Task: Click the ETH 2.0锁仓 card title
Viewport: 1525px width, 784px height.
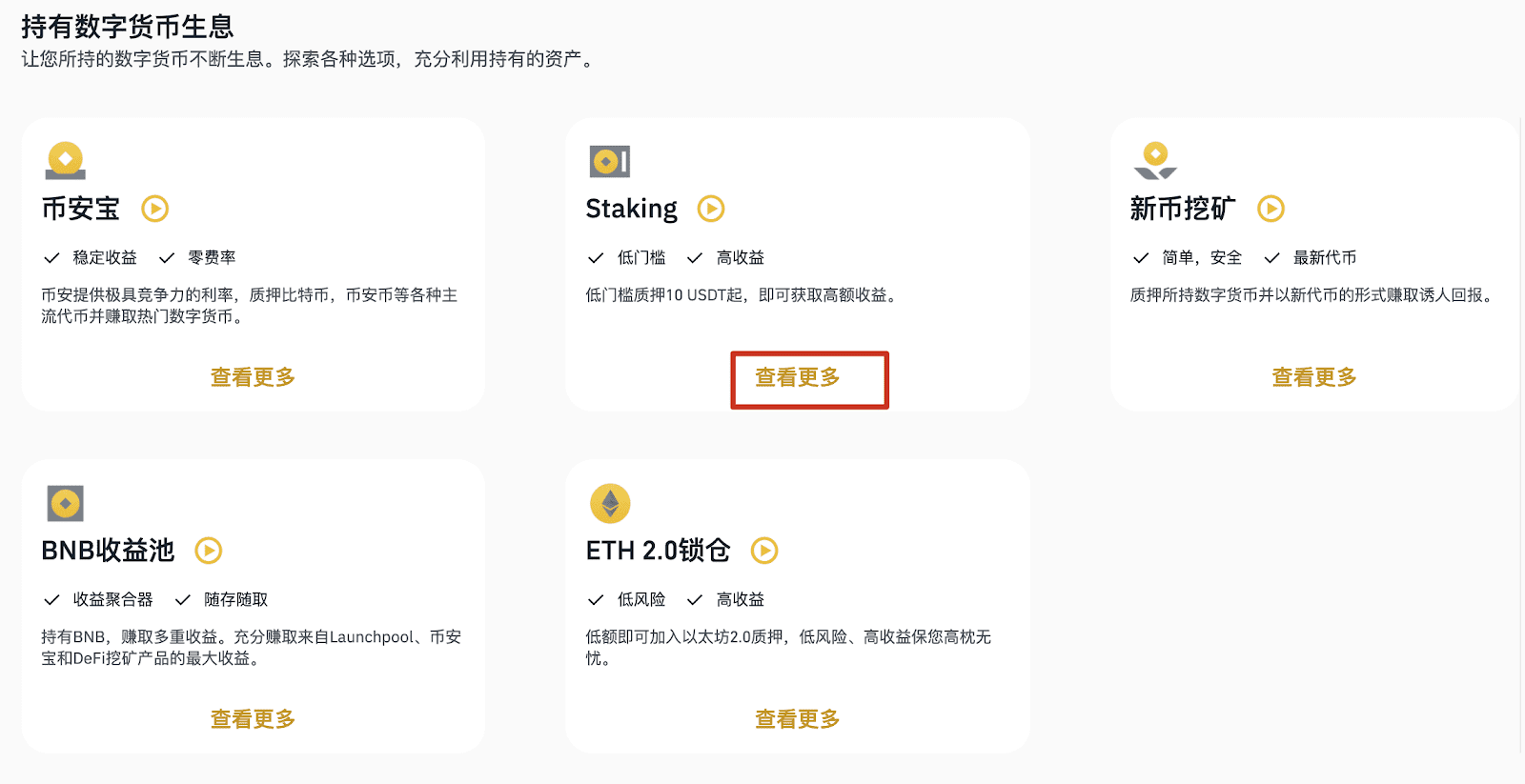Action: tap(659, 551)
